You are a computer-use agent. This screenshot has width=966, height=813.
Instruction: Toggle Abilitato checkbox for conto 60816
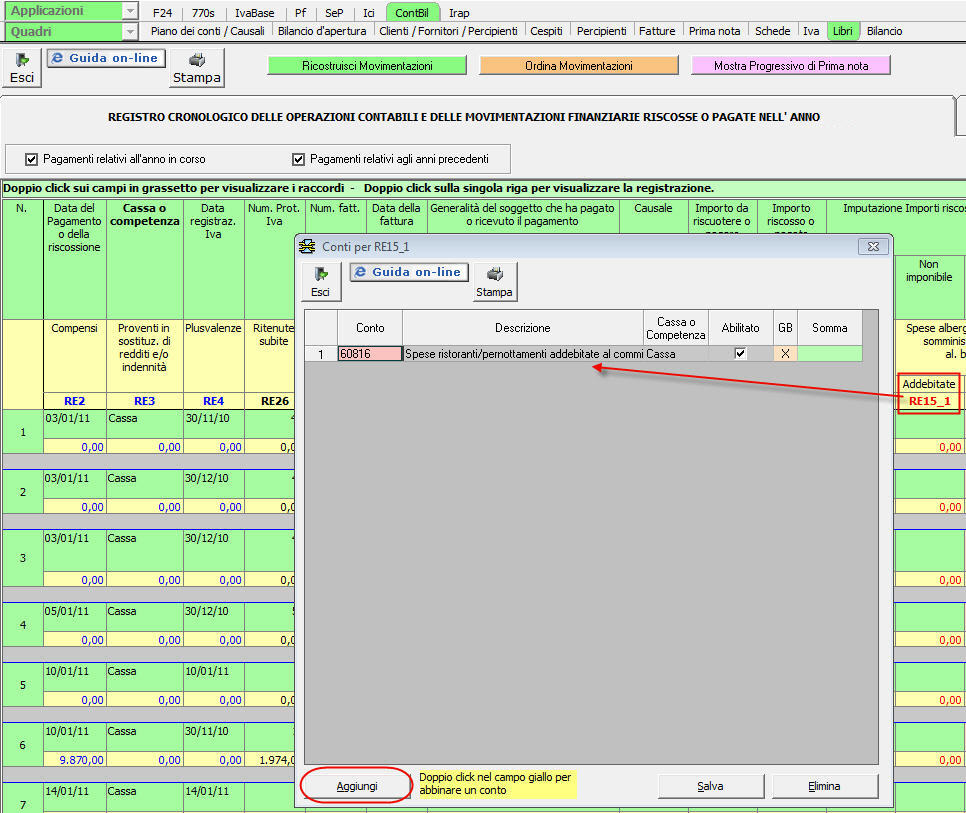[x=740, y=354]
